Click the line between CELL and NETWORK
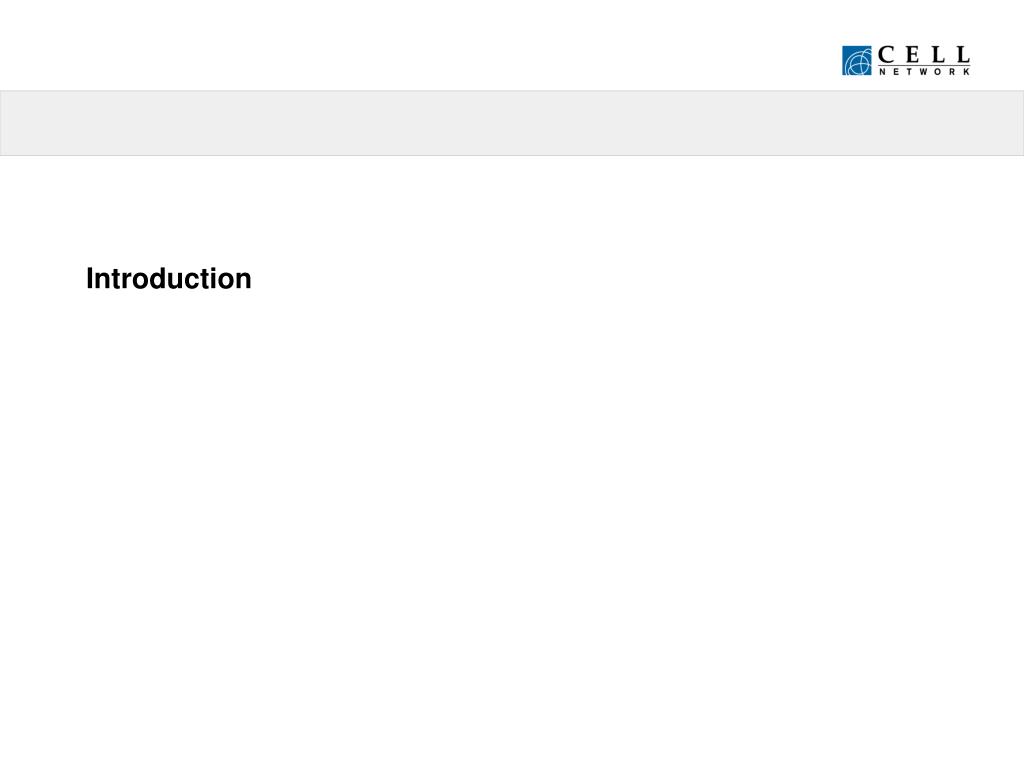The height and width of the screenshot is (768, 1024). 924,65
